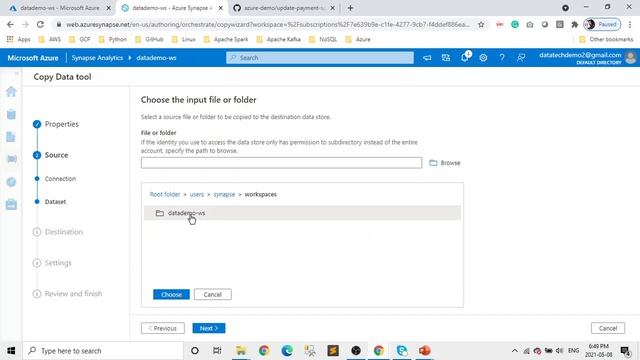The image size is (640, 360).
Task: Open the Integrate hub in the sidebar
Action: [11, 159]
